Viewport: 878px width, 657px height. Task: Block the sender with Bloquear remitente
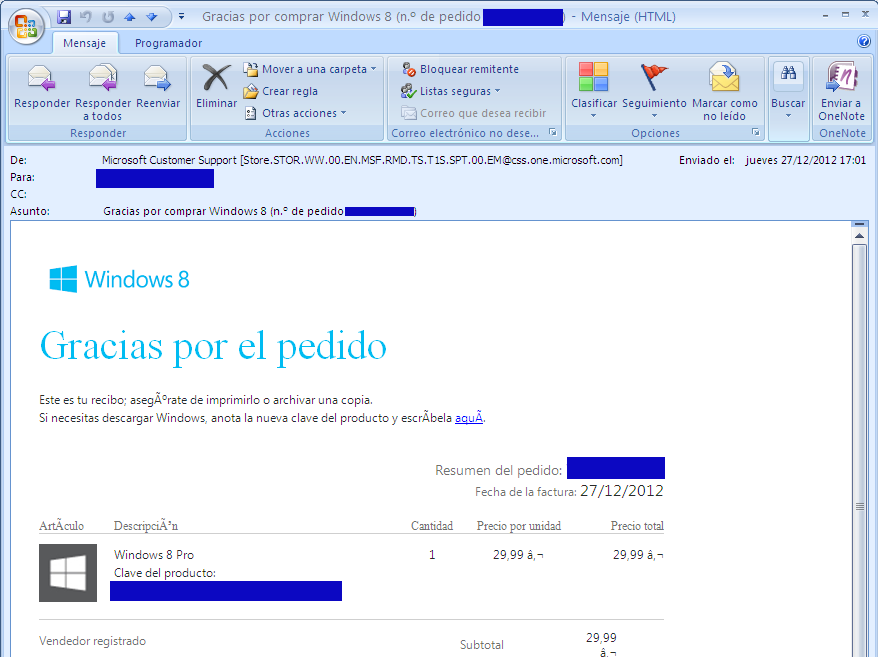[x=460, y=69]
